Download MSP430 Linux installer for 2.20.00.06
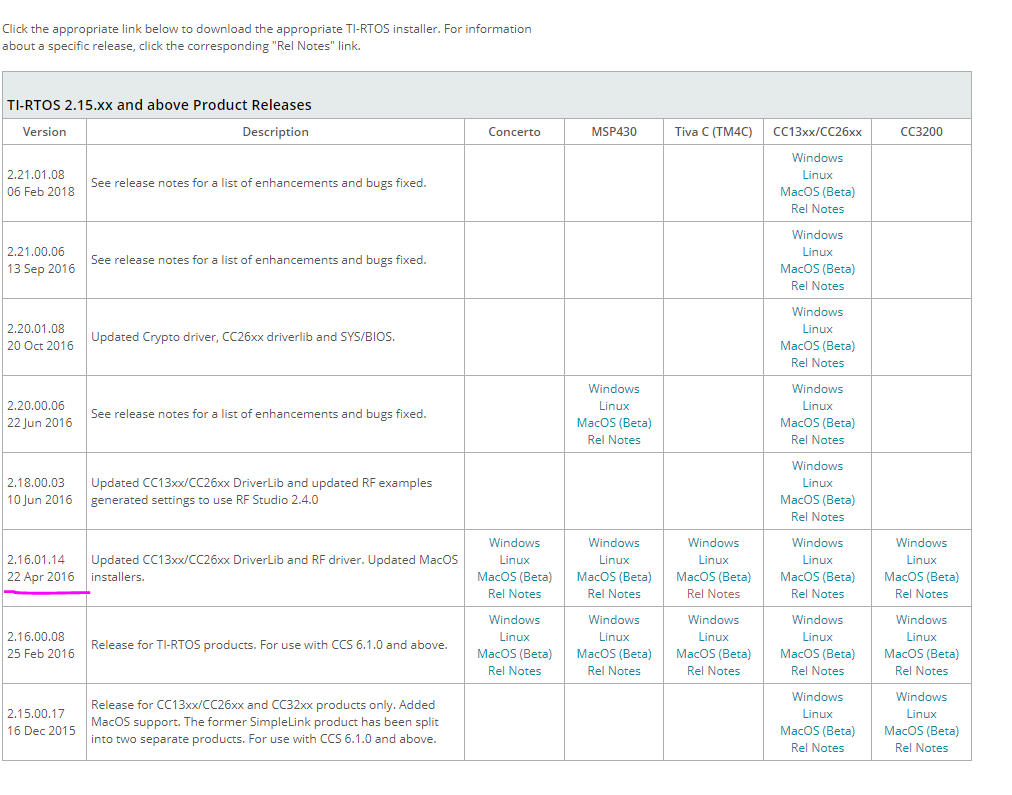The height and width of the screenshot is (795, 1012). pos(614,406)
